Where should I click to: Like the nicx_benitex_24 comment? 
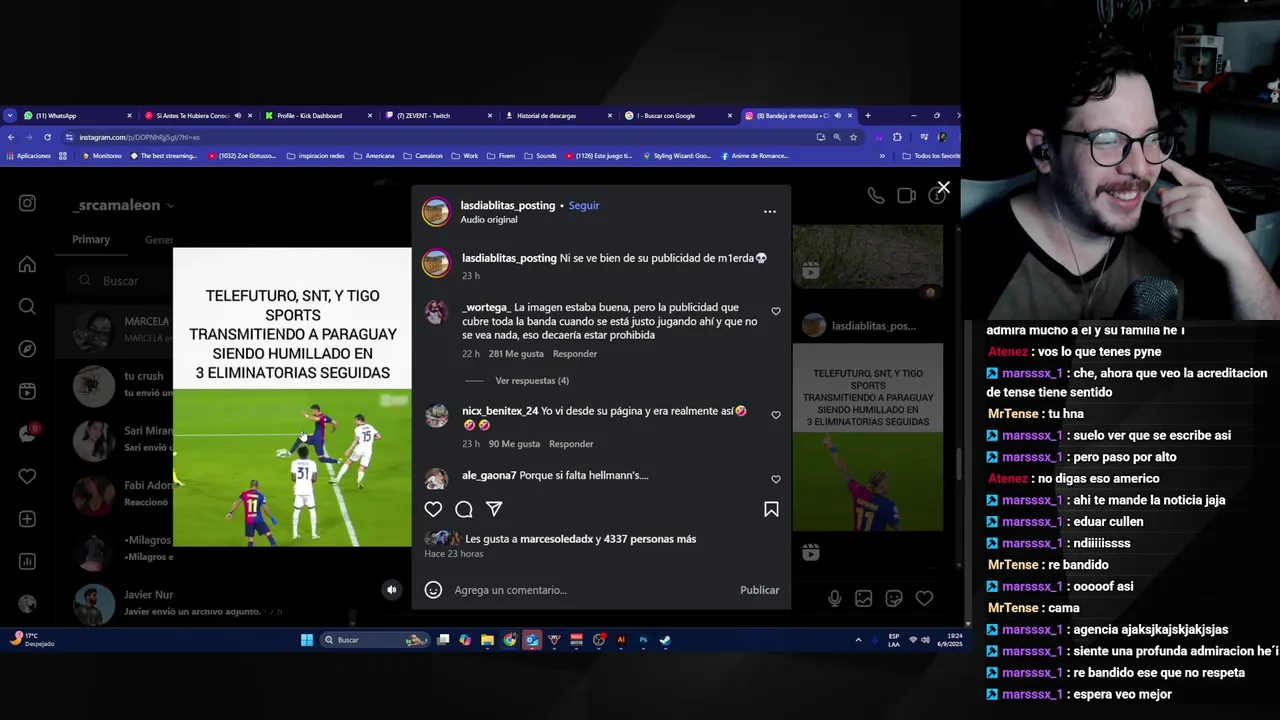click(776, 415)
